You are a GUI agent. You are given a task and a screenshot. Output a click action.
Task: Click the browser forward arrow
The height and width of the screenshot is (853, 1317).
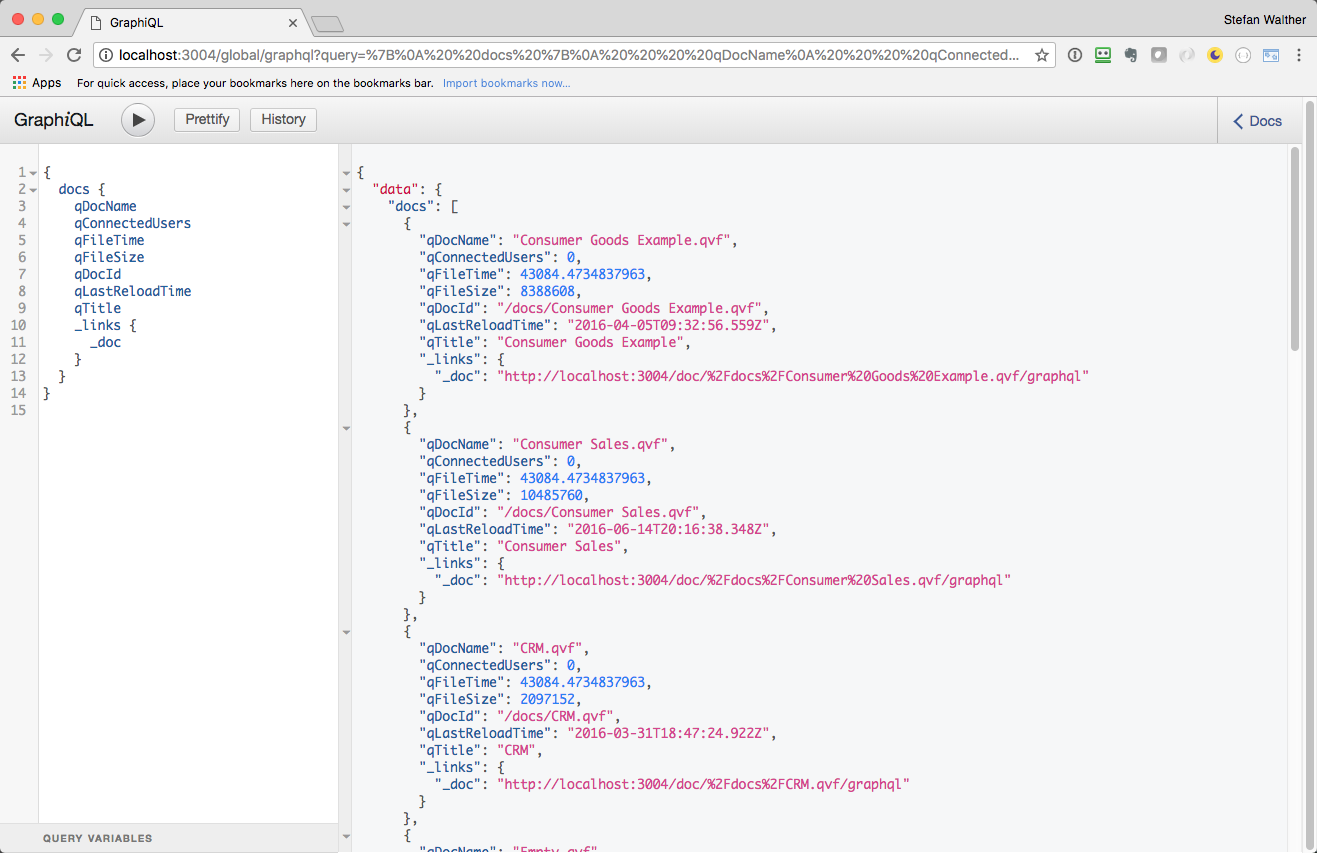46,55
